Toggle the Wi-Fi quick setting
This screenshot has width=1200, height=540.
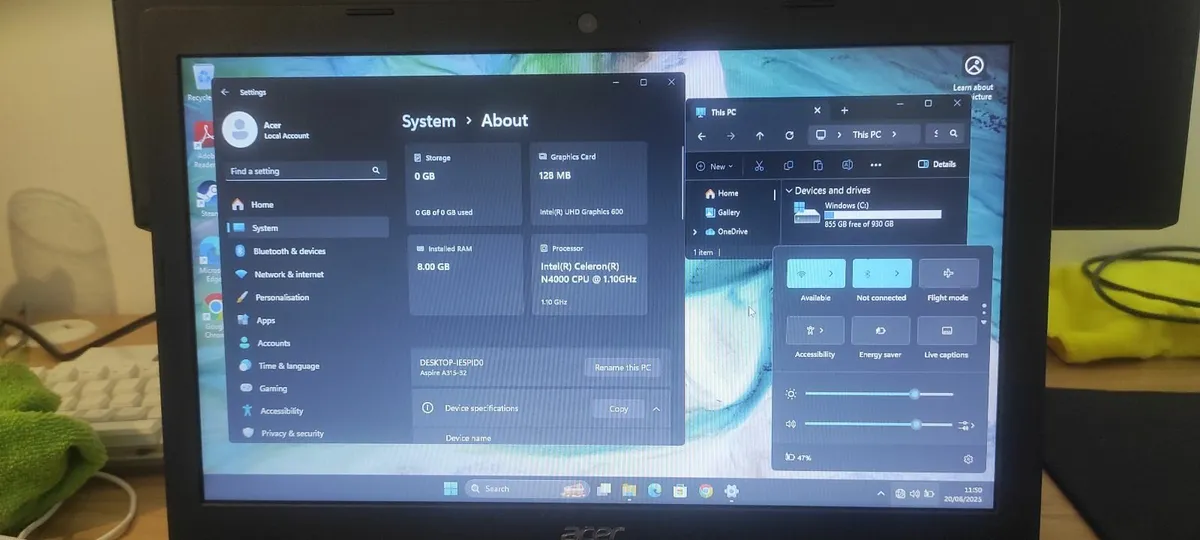[803, 273]
